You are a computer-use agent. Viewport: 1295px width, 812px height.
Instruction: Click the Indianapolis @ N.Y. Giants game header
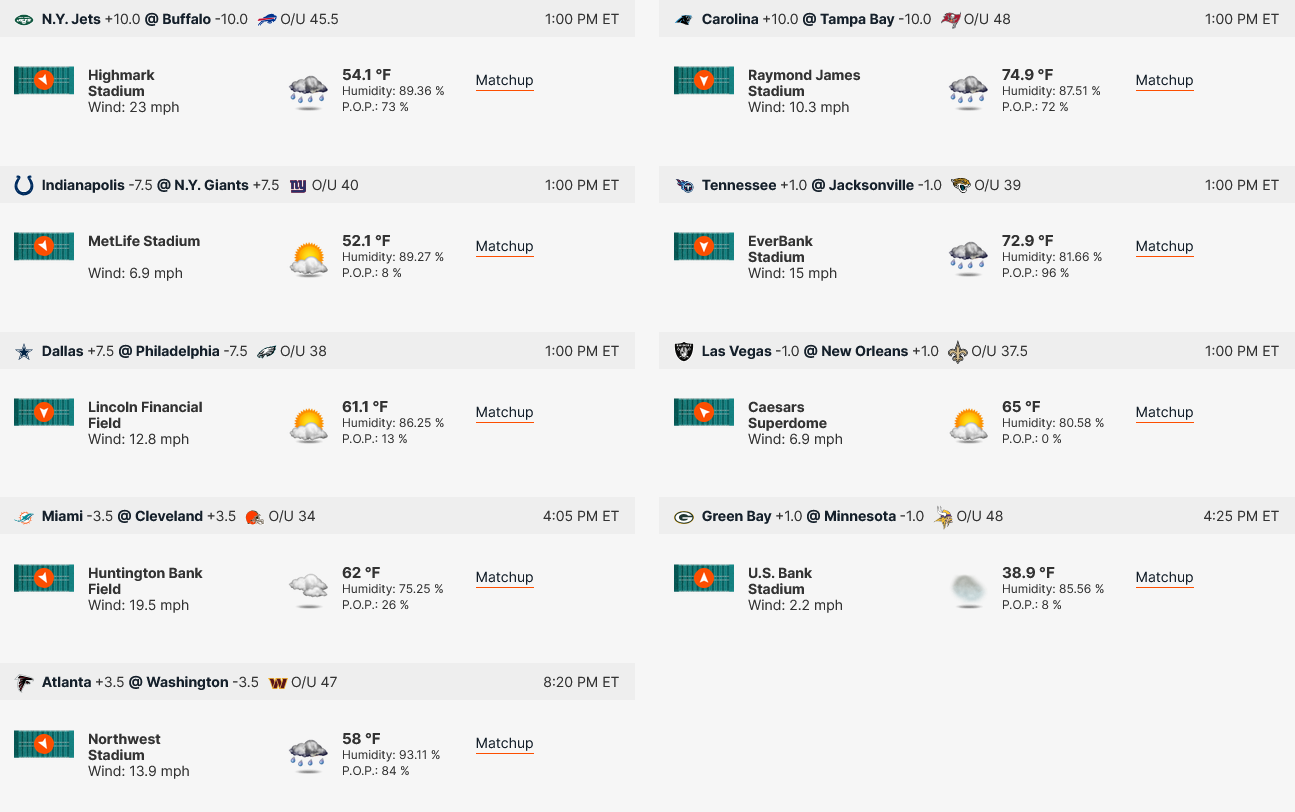coord(317,185)
